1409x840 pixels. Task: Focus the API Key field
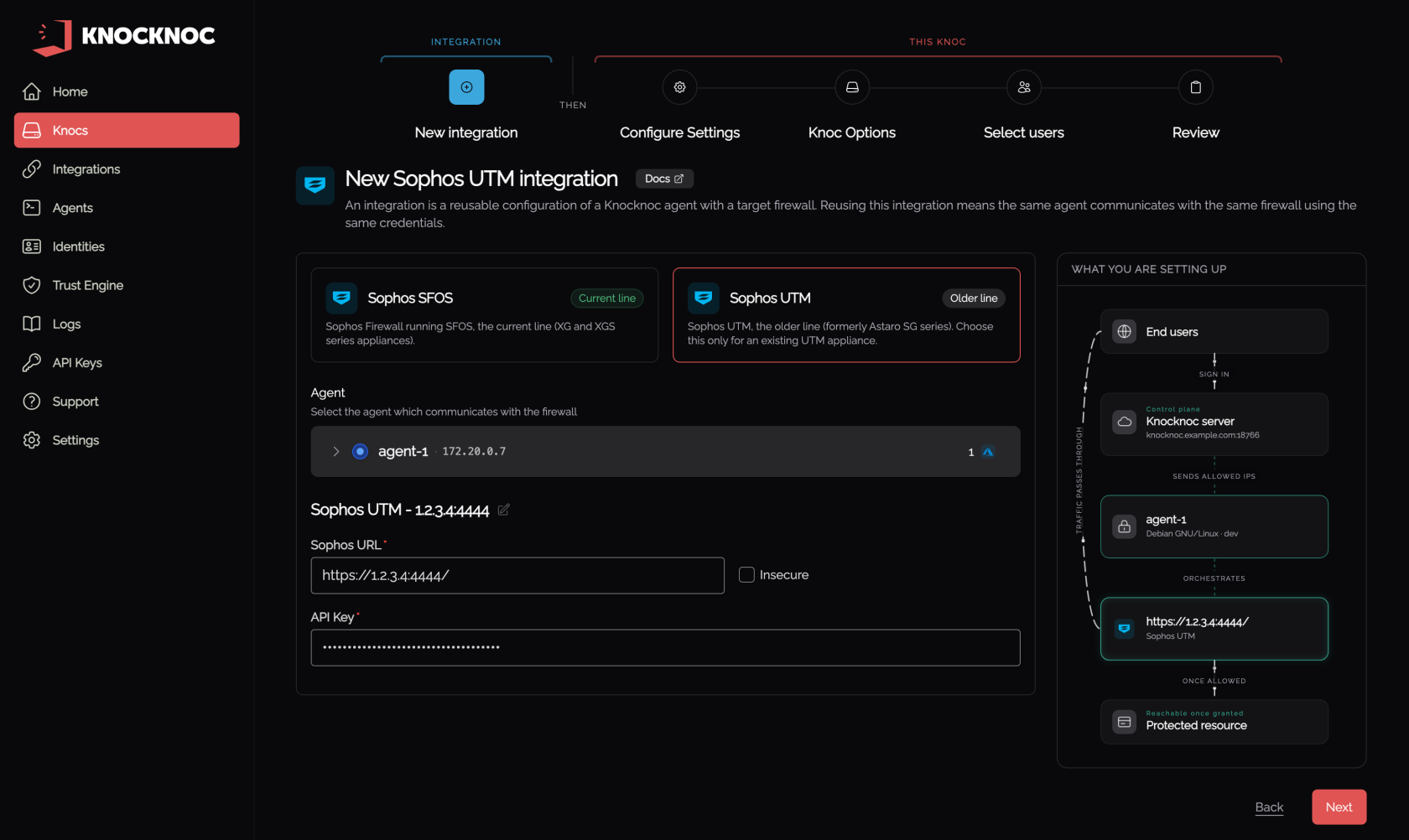click(x=666, y=648)
